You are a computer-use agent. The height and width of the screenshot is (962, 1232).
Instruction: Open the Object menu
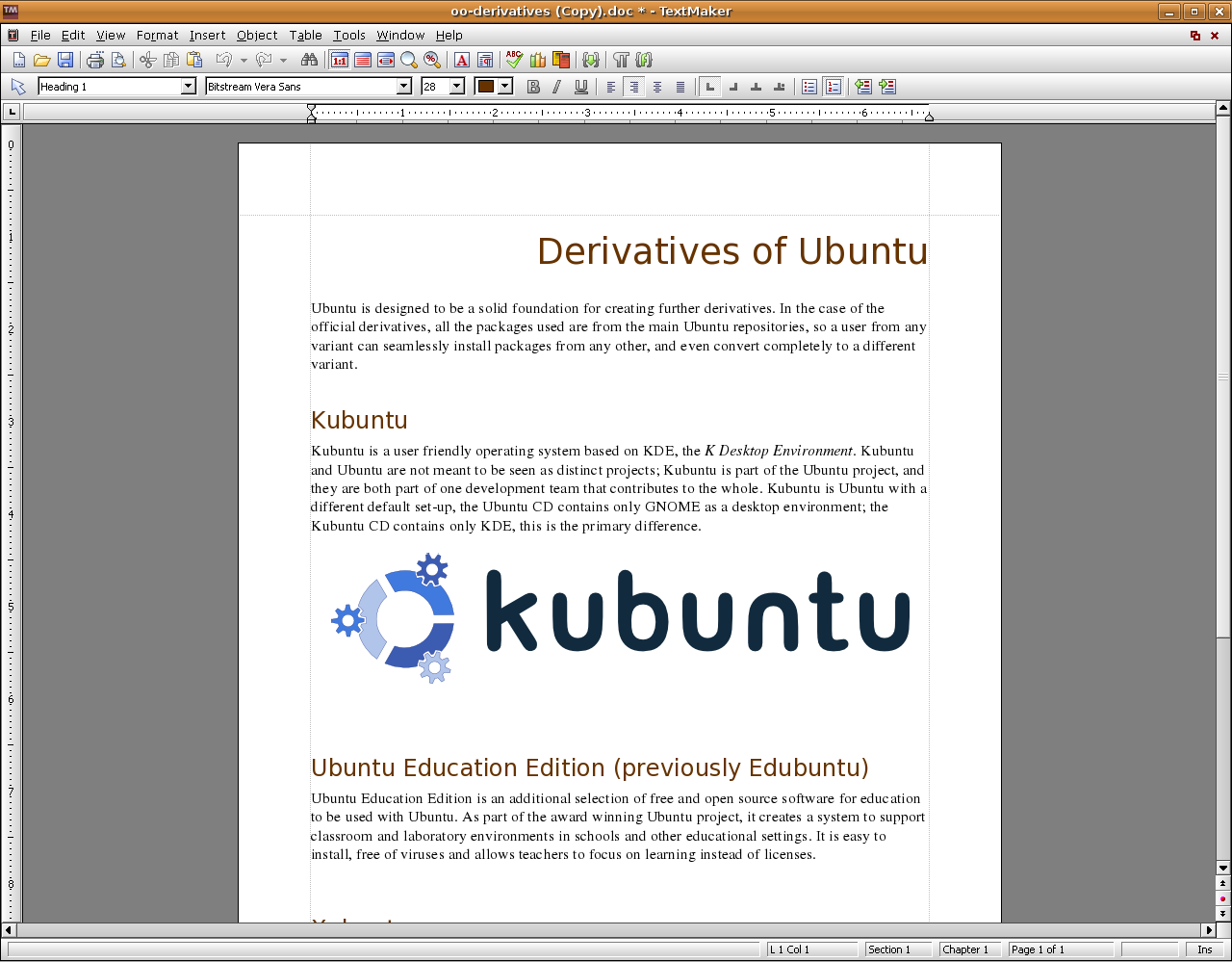(257, 35)
